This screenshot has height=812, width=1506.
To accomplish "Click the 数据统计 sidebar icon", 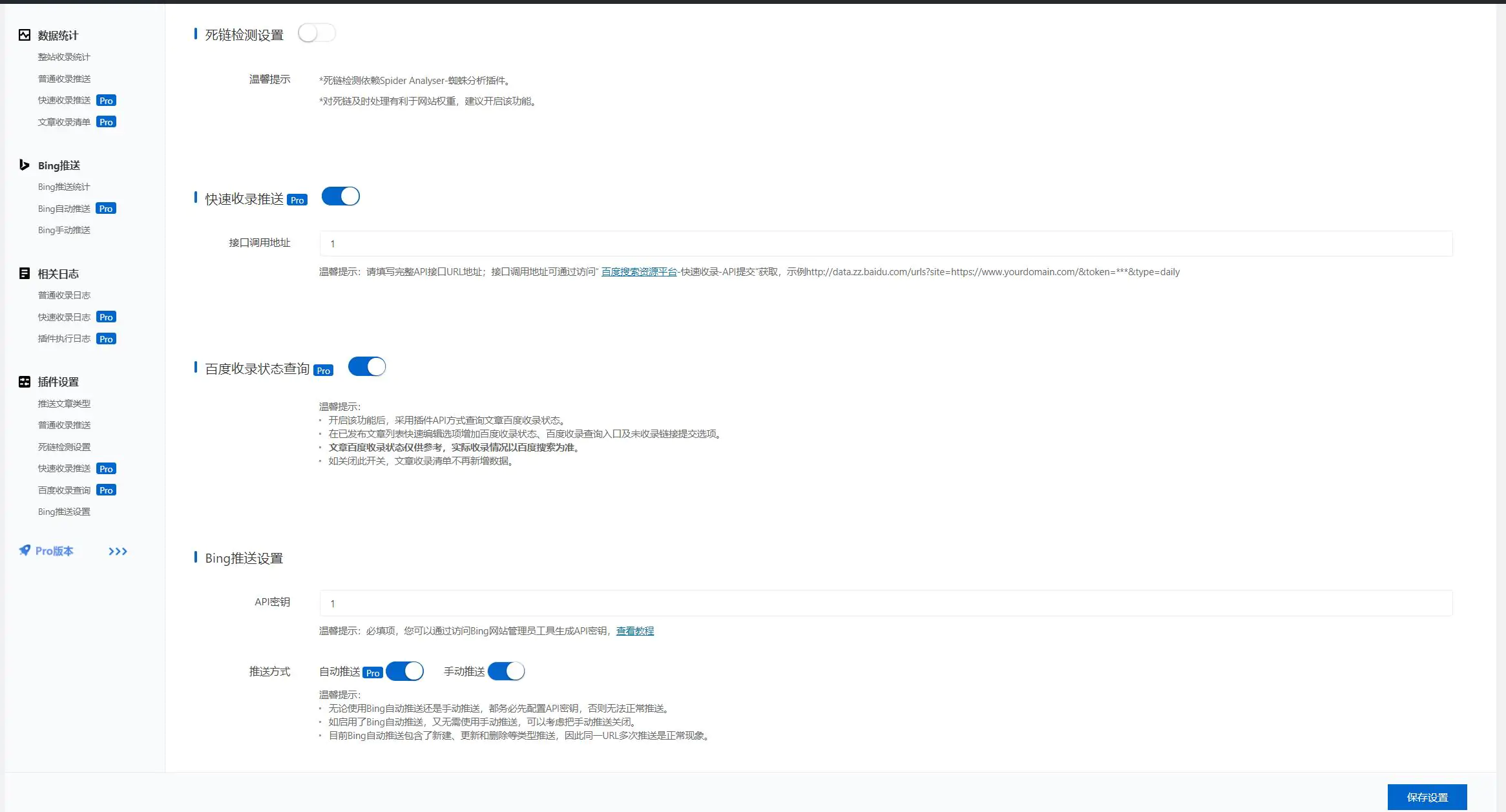I will (x=26, y=34).
